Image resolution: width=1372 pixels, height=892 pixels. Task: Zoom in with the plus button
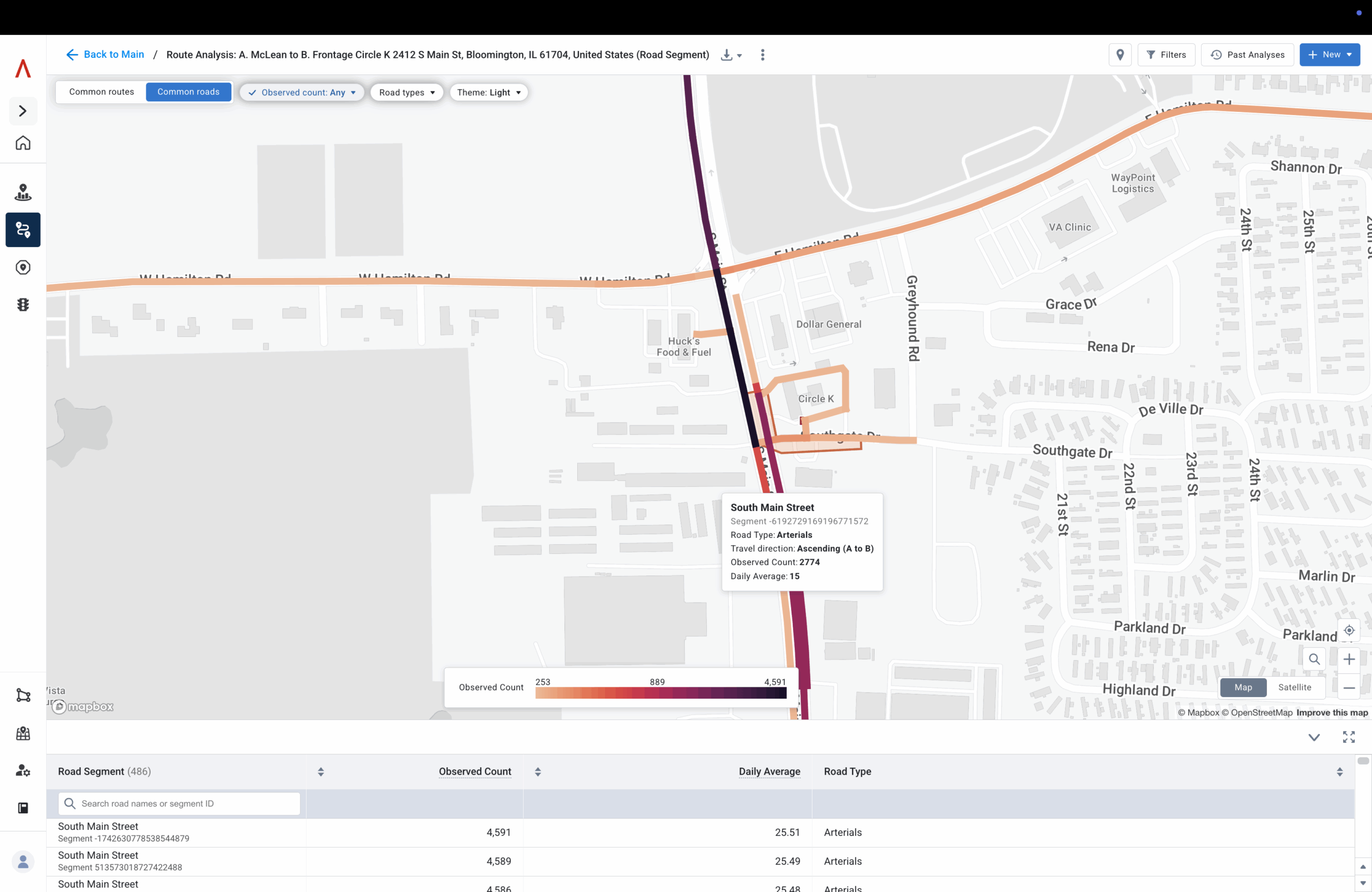1348,659
